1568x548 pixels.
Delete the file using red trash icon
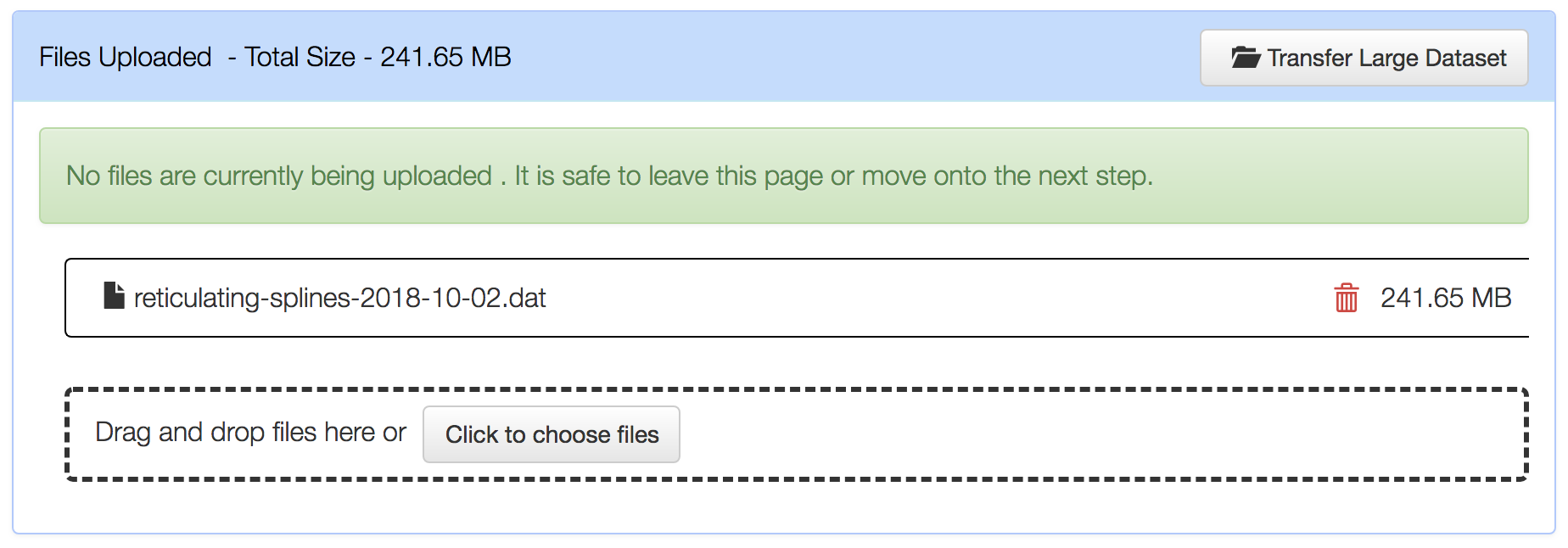point(1346,298)
